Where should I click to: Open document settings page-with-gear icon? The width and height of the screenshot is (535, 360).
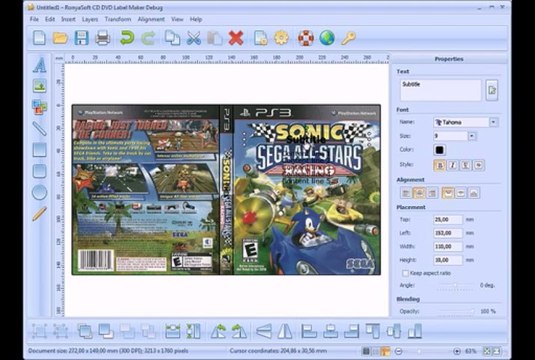[260, 38]
